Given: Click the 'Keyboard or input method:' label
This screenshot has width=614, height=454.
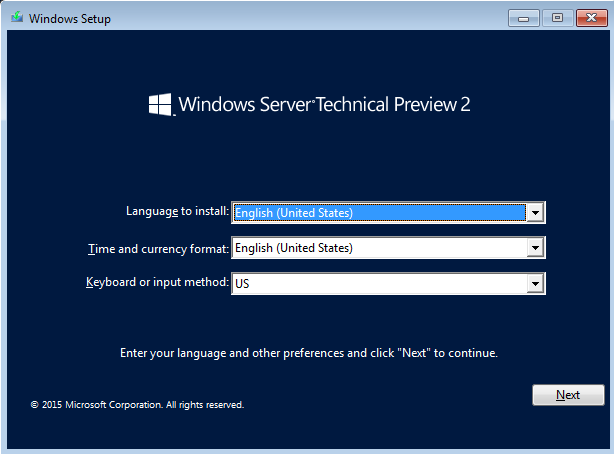Looking at the screenshot, I should pyautogui.click(x=157, y=282).
